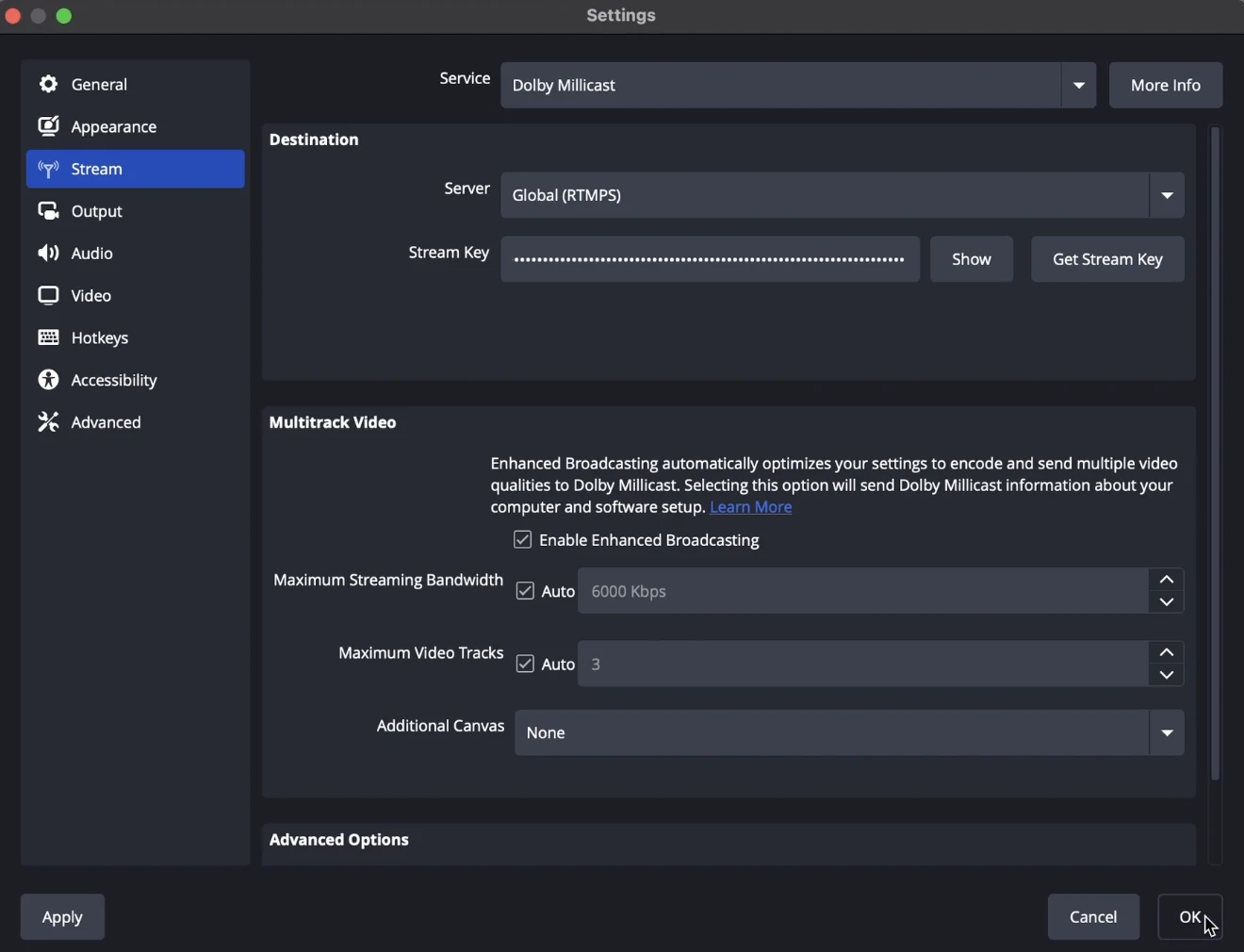Click the vertical scrollbar in settings panel
1244x952 pixels.
pyautogui.click(x=1217, y=452)
